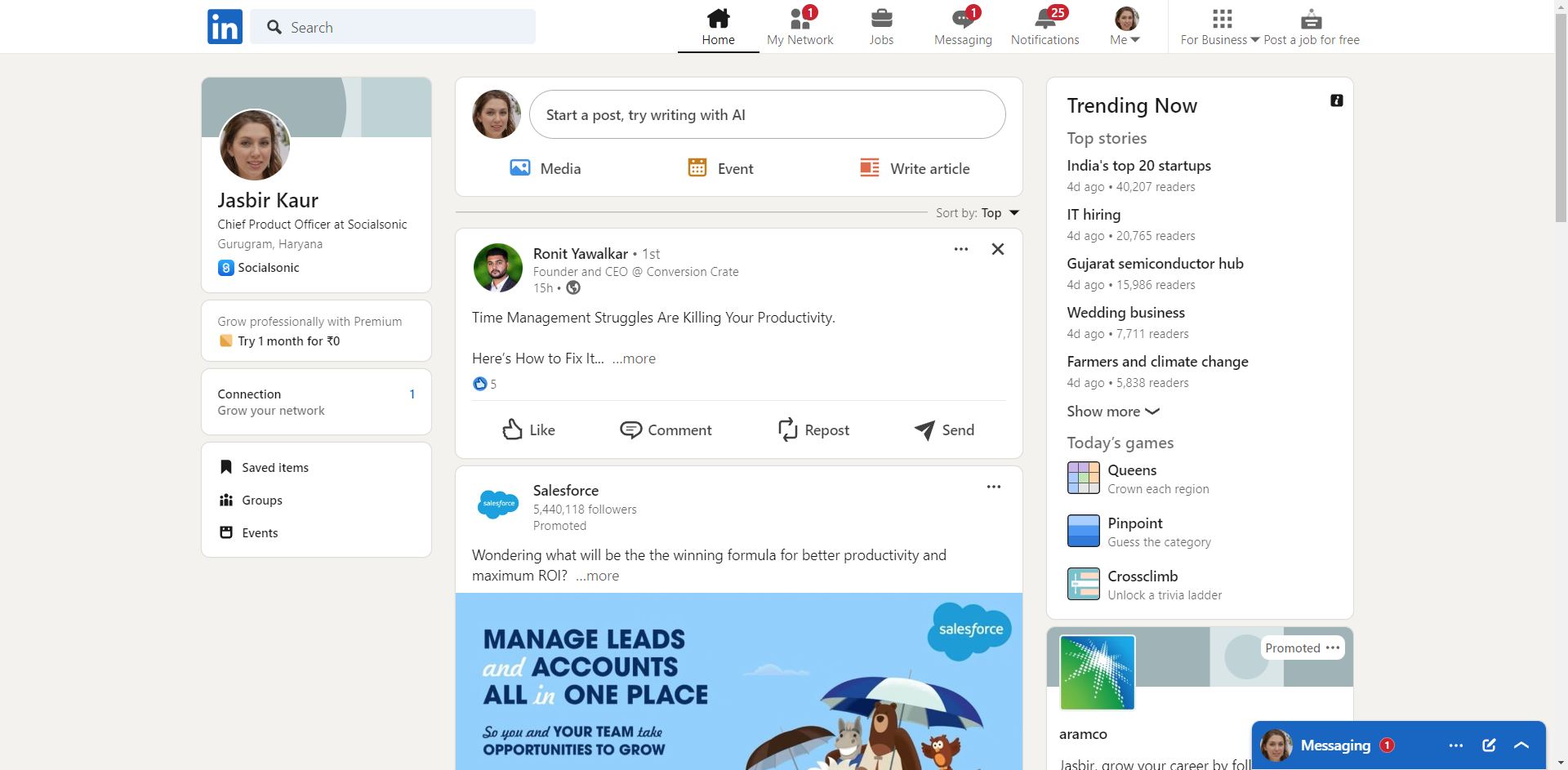Open Groups from the sidebar
The image size is (1568, 770).
tap(251, 500)
